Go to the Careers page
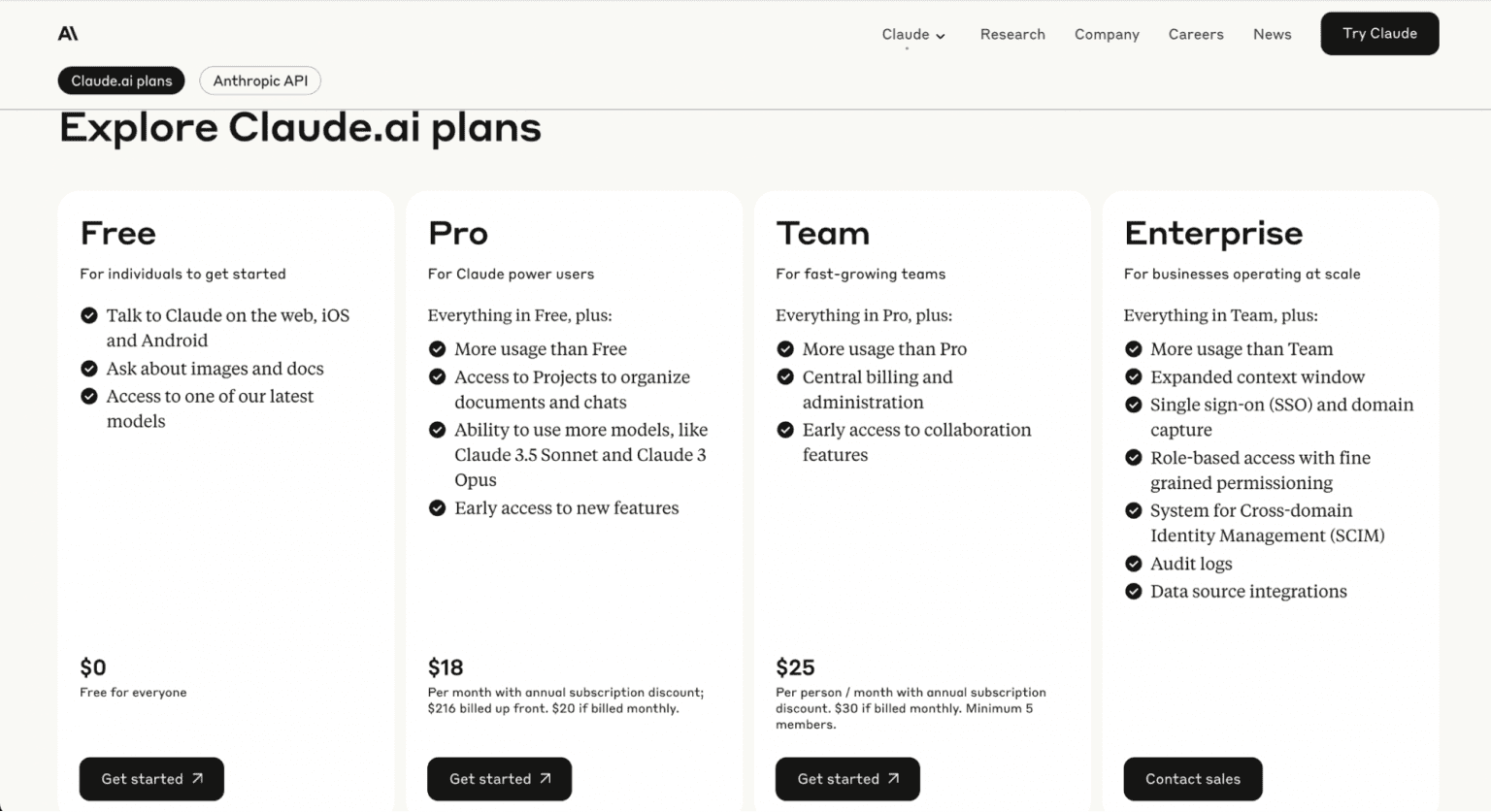1491x812 pixels. click(x=1196, y=35)
